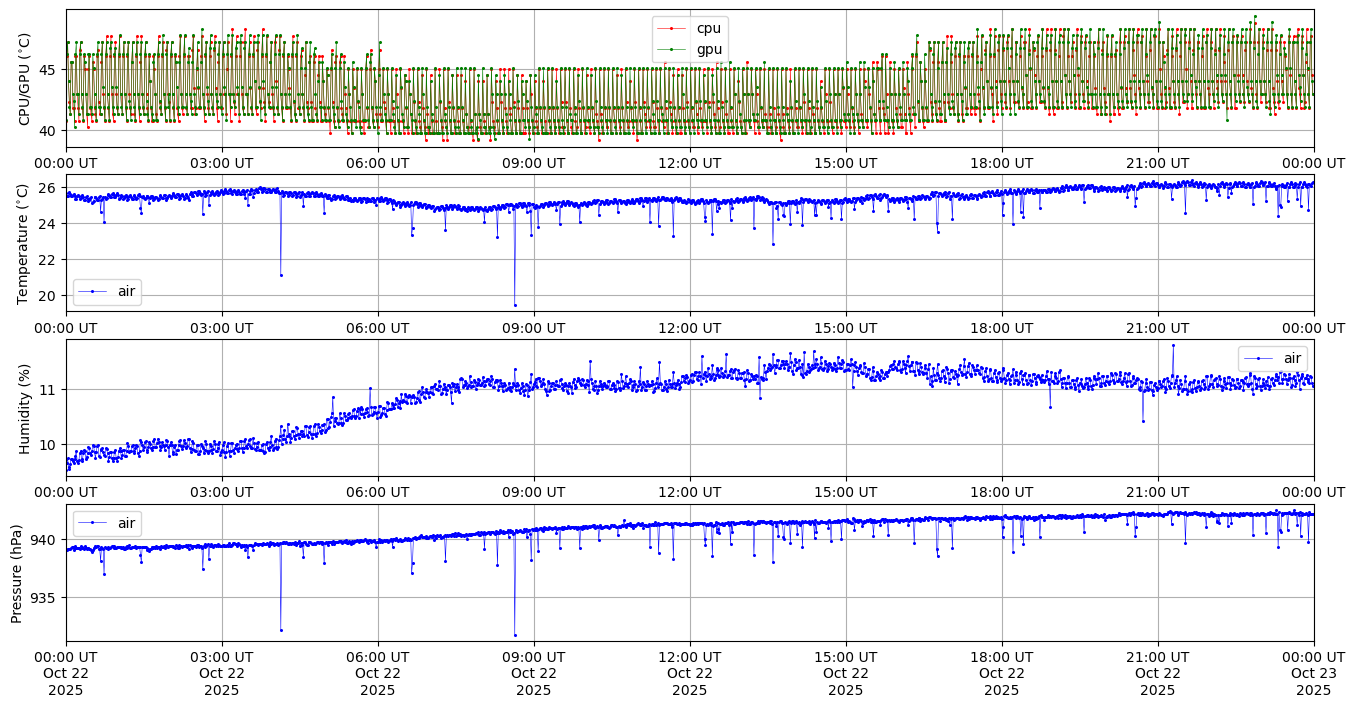The width and height of the screenshot is (1355, 707).
Task: Click the 45 tick on CPU/GPU axis
Action: [49, 70]
